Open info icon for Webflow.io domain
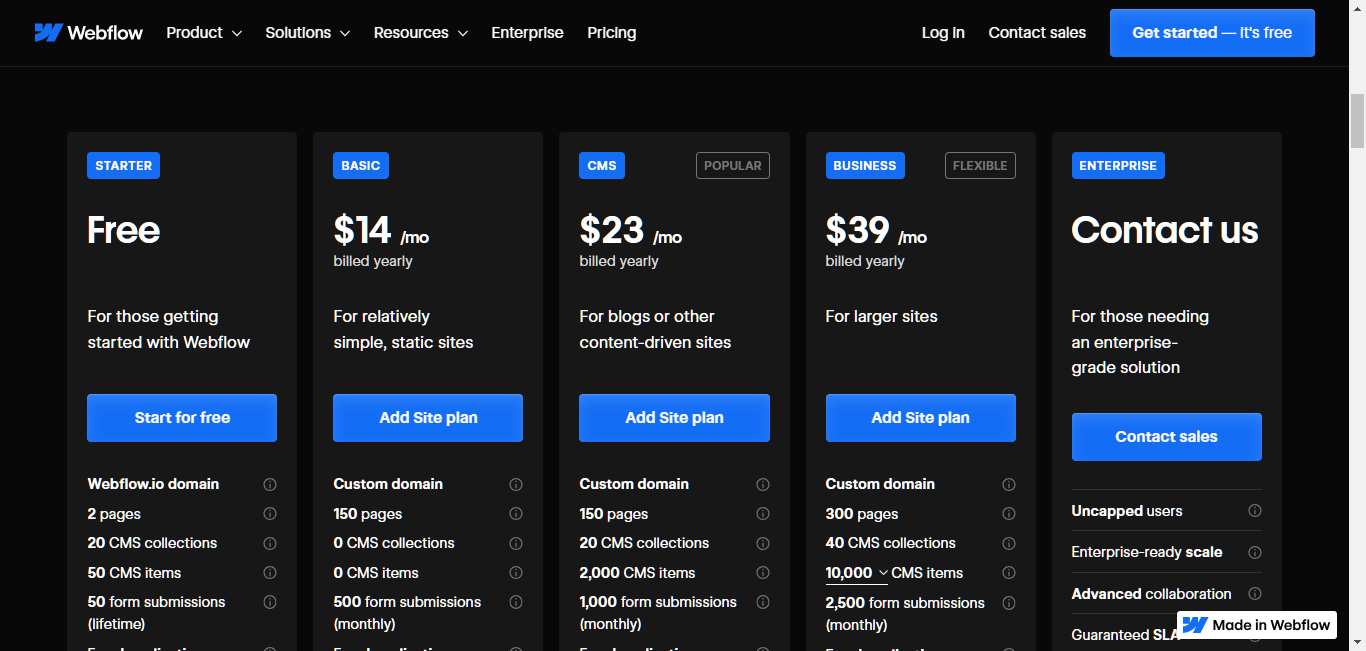 [270, 484]
